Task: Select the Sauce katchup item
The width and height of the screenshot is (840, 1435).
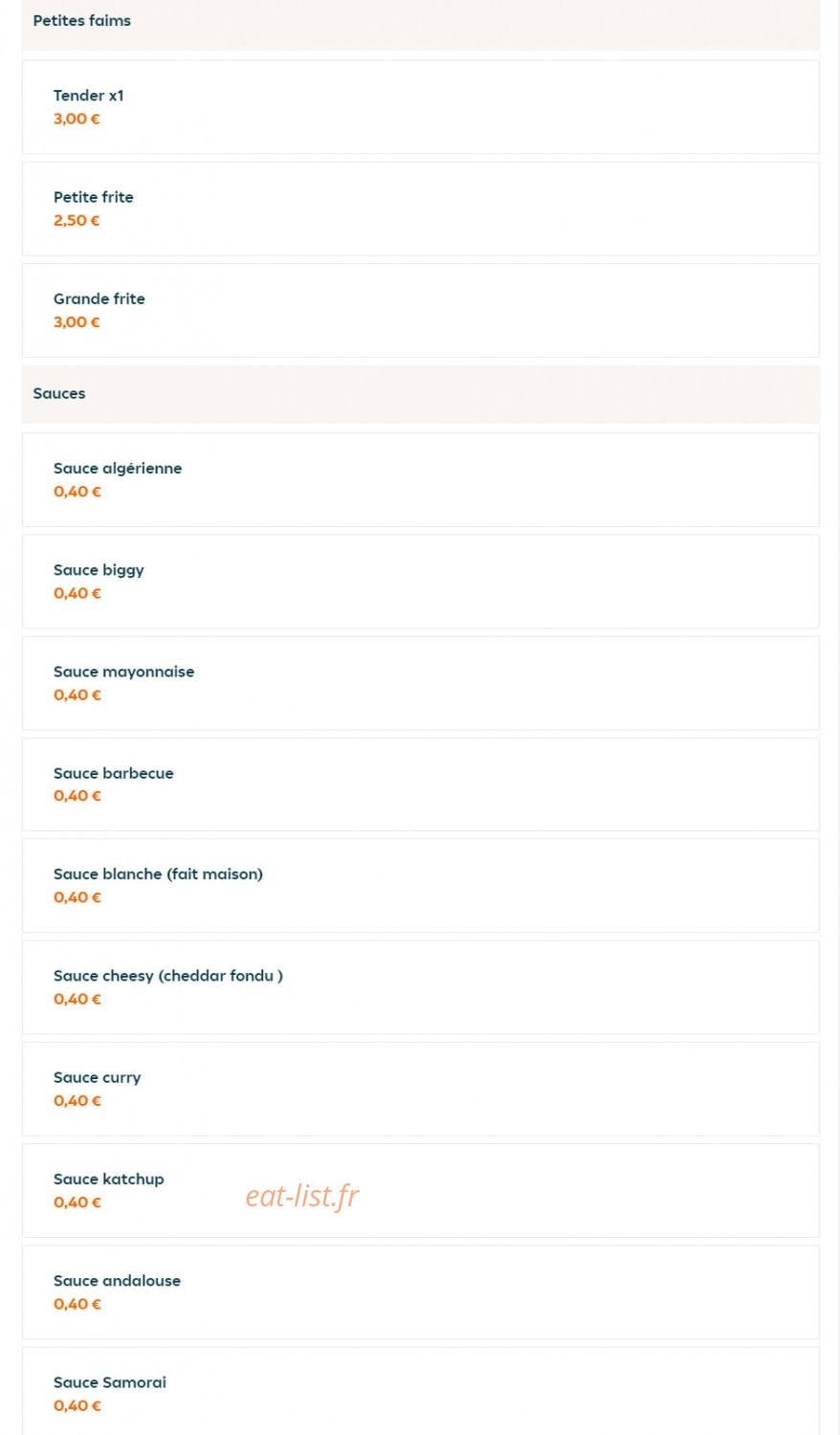Action: [420, 1190]
